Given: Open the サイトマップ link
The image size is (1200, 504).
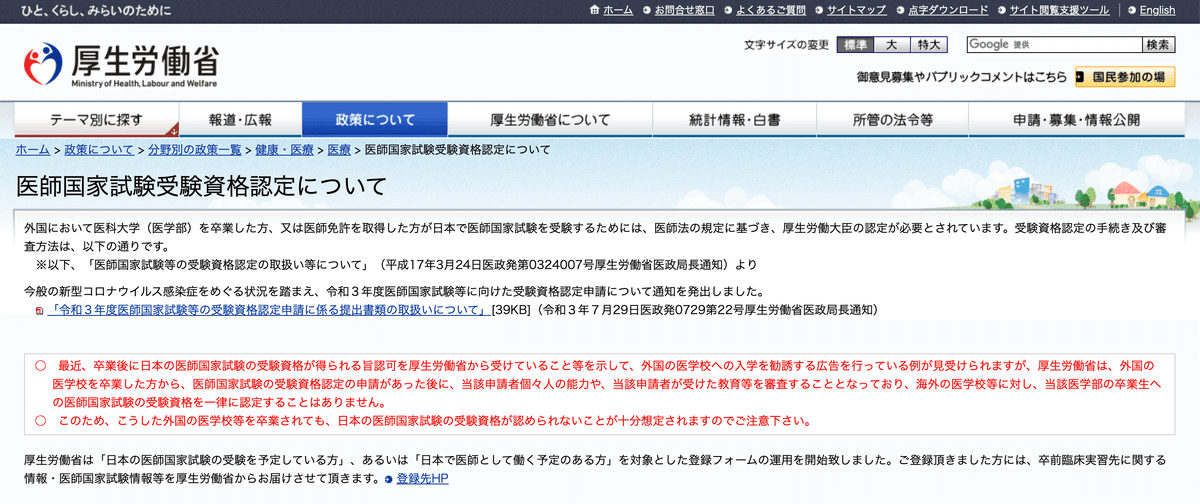Looking at the screenshot, I should pos(856,10).
